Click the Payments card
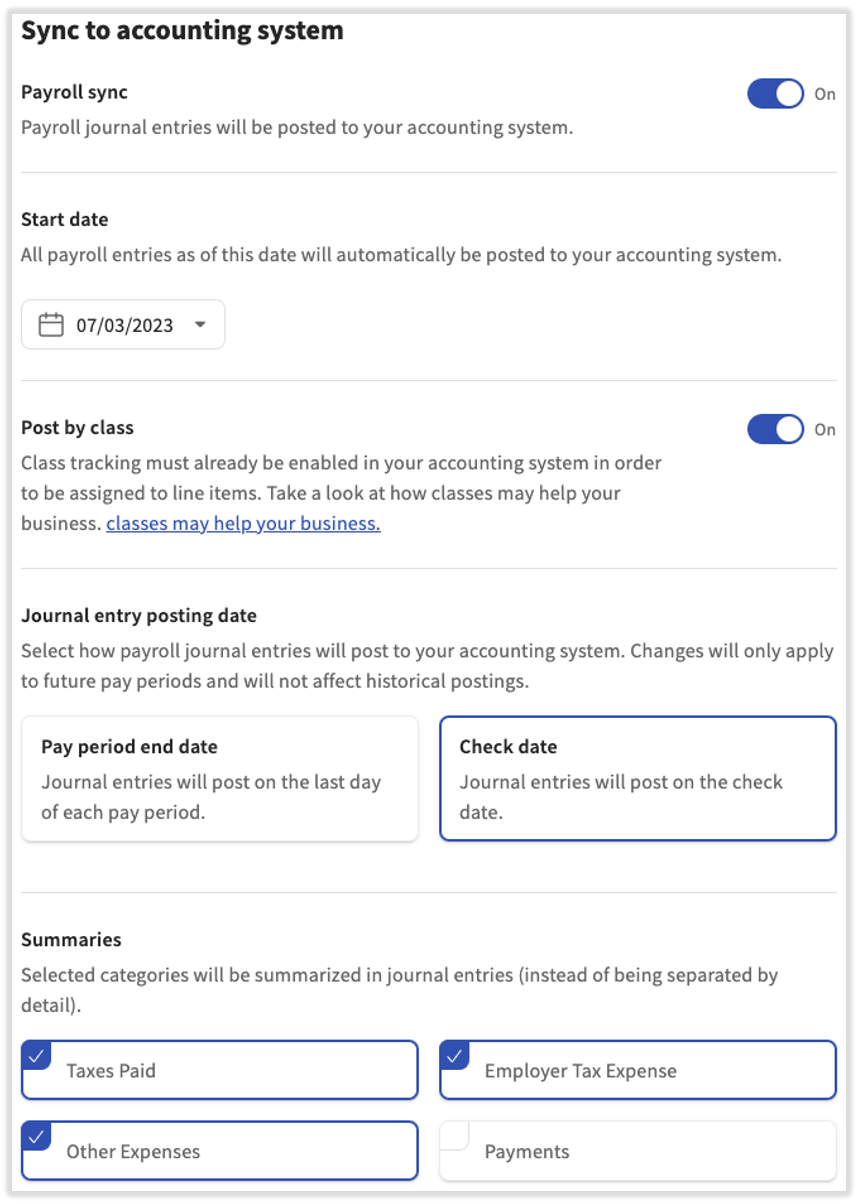 (x=637, y=1151)
